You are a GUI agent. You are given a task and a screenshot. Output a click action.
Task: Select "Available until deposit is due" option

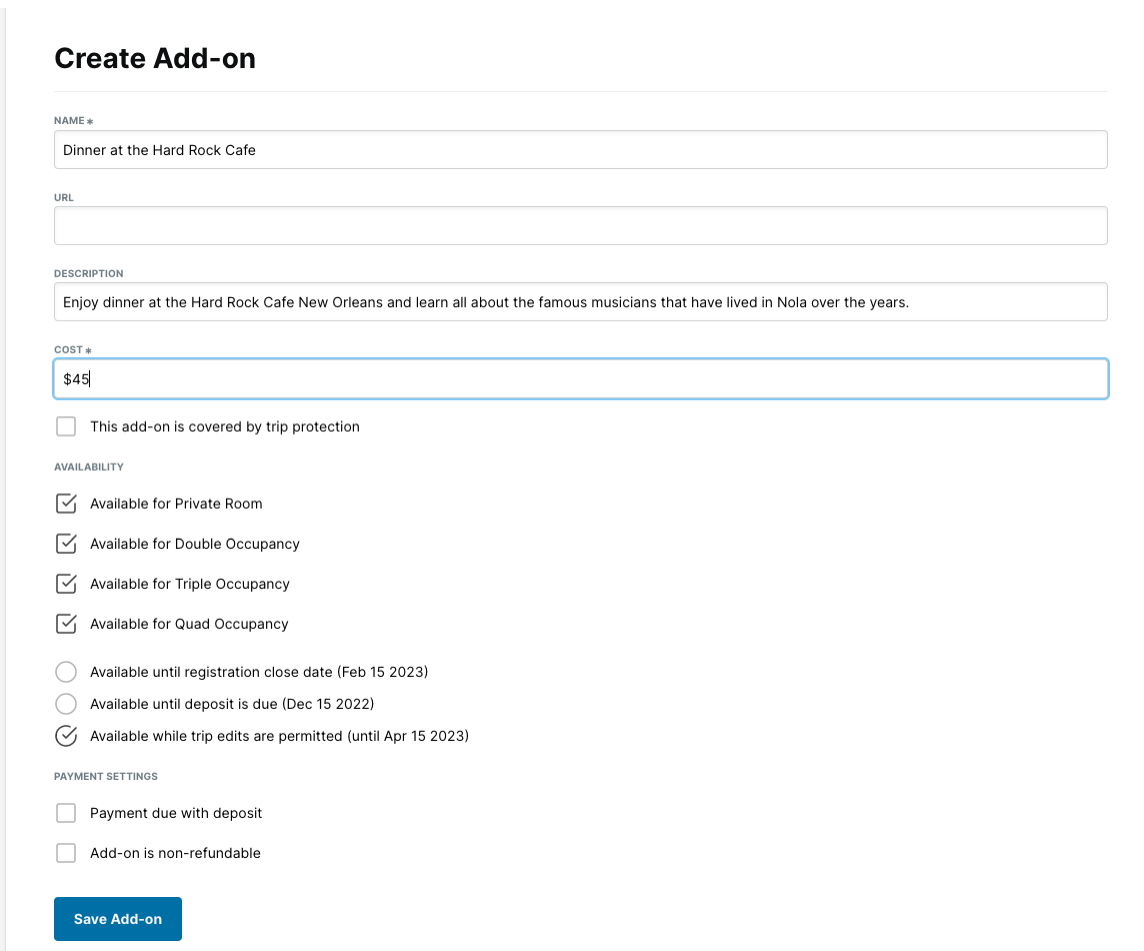(x=66, y=704)
